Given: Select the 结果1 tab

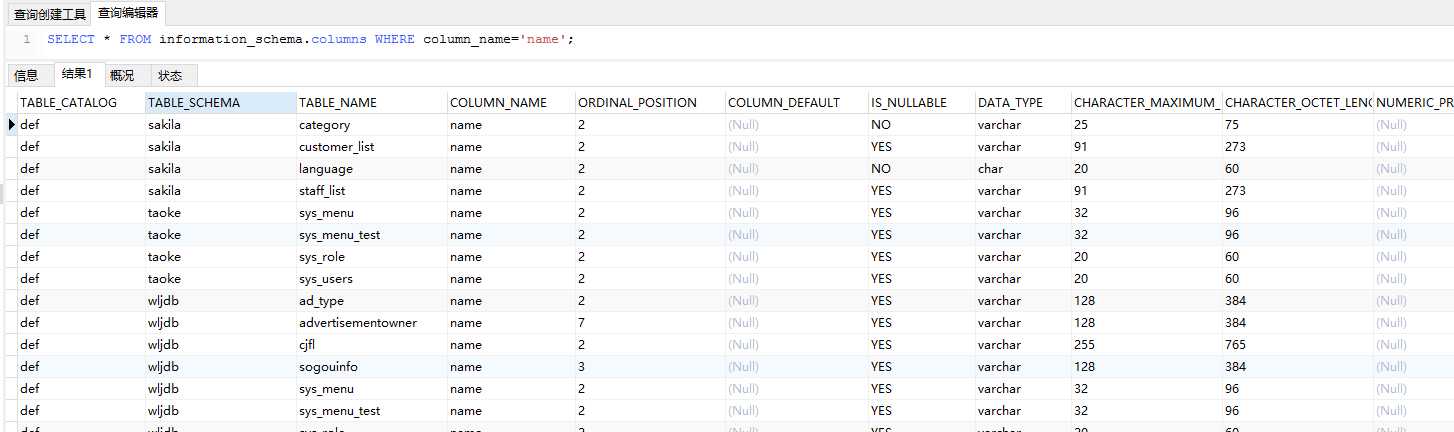Looking at the screenshot, I should point(77,74).
